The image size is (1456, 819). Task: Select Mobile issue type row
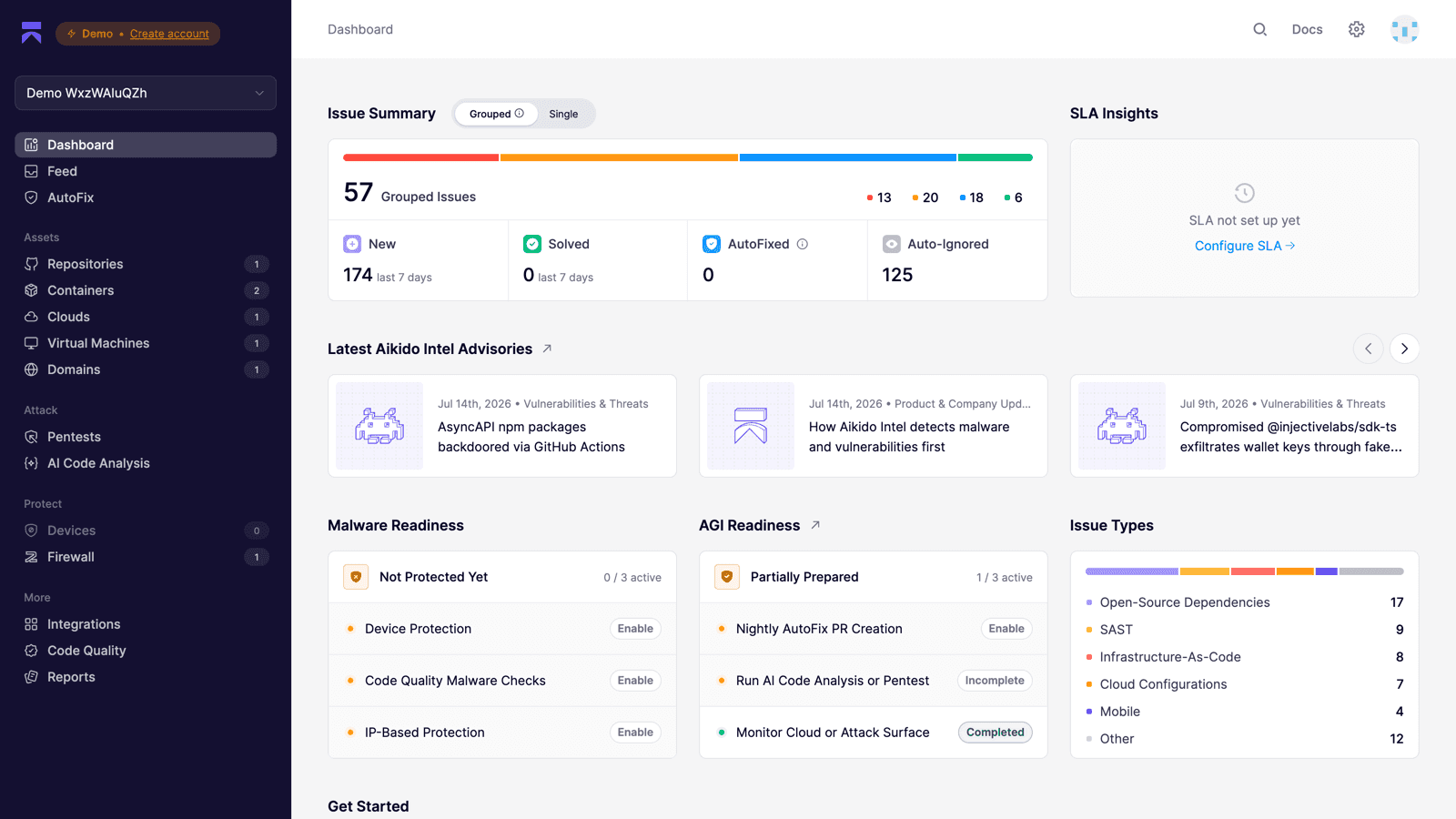[1245, 712]
